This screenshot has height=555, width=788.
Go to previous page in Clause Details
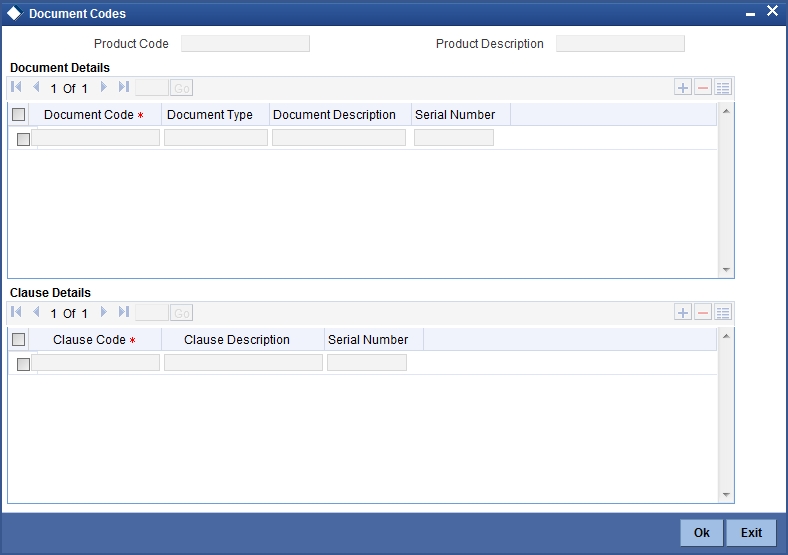[36, 312]
